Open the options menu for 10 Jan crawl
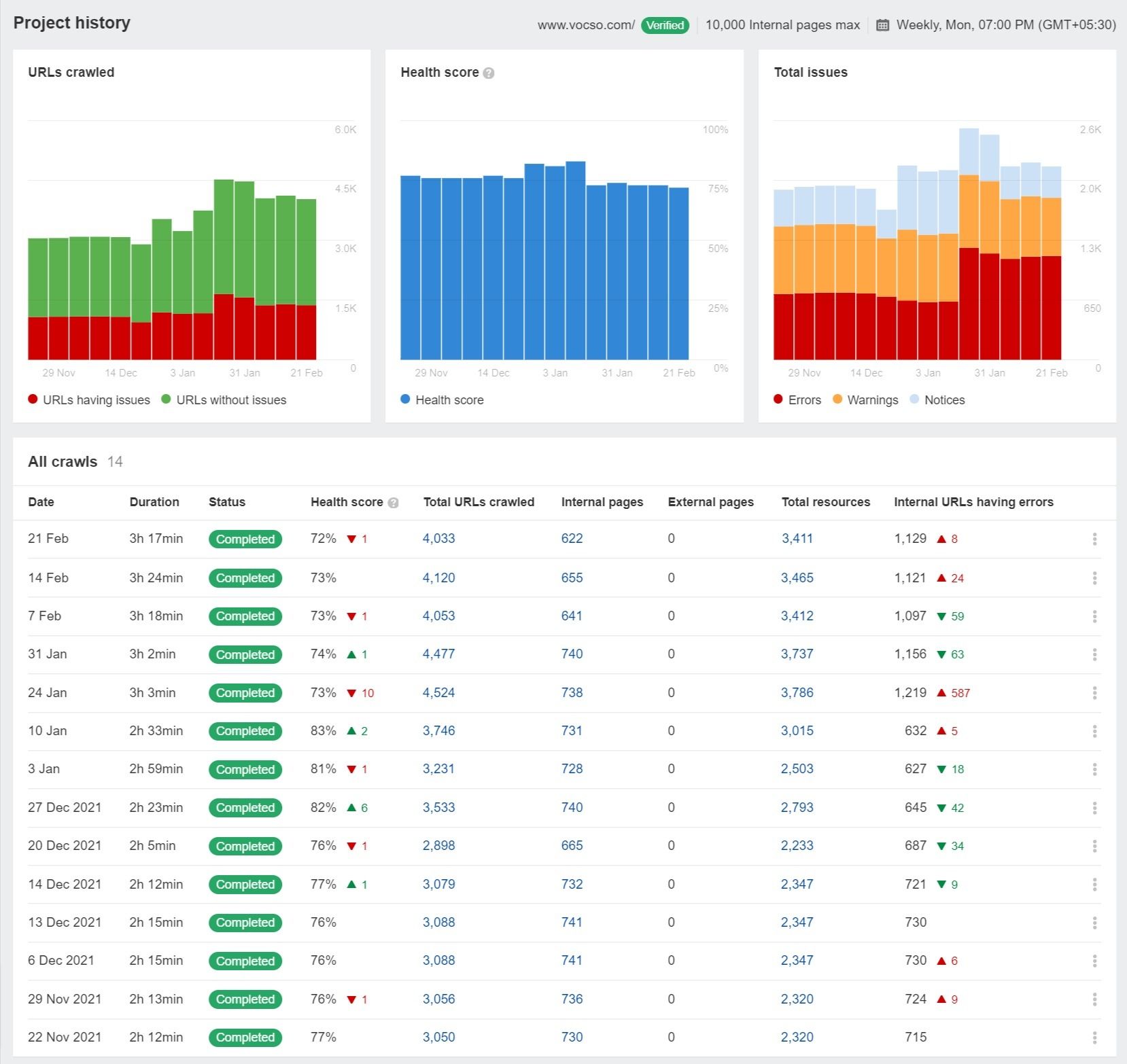The height and width of the screenshot is (1064, 1127). point(1094,731)
